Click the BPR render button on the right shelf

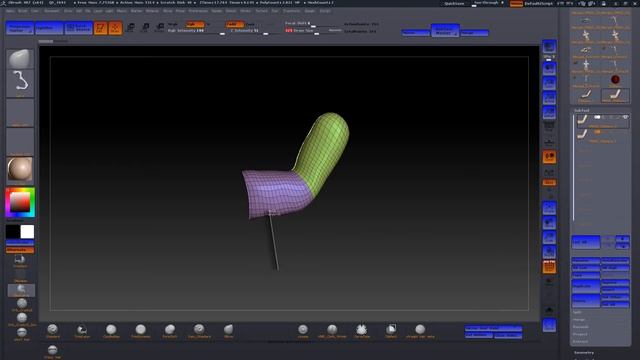pyautogui.click(x=549, y=47)
